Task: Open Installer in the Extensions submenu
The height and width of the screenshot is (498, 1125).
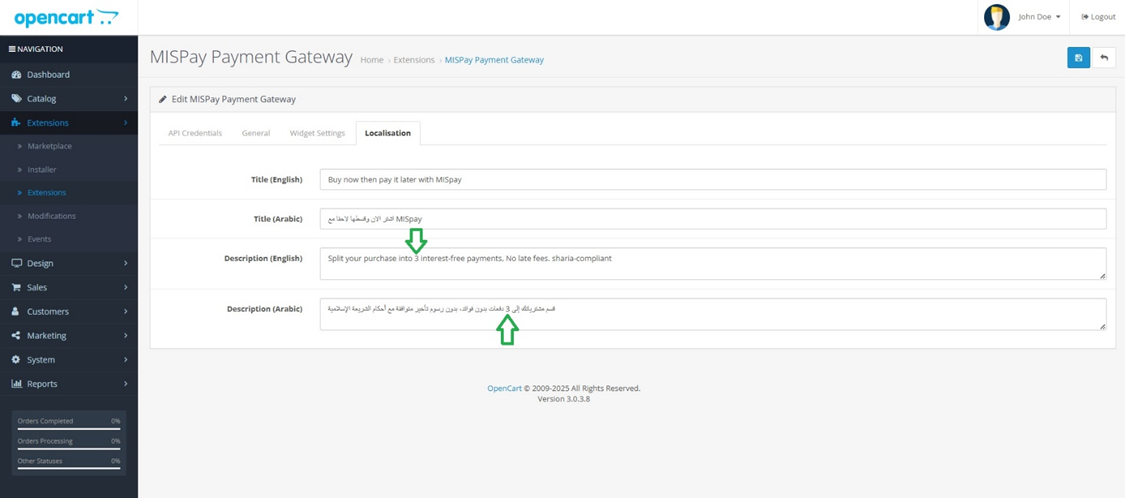Action: pyautogui.click(x=69, y=169)
